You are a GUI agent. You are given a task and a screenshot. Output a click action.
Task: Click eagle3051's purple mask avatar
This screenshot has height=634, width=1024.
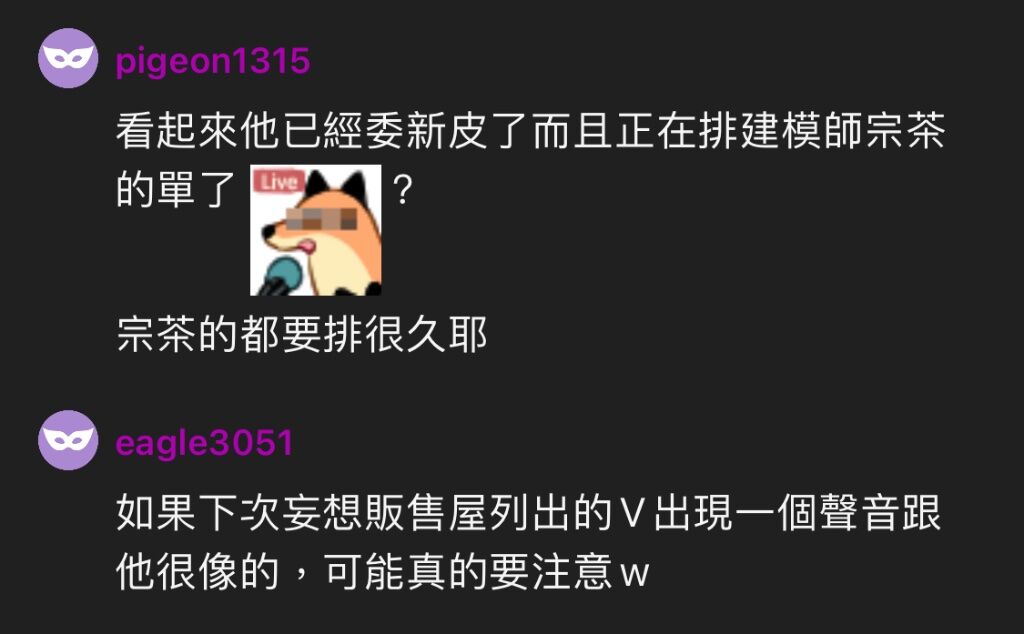point(68,440)
